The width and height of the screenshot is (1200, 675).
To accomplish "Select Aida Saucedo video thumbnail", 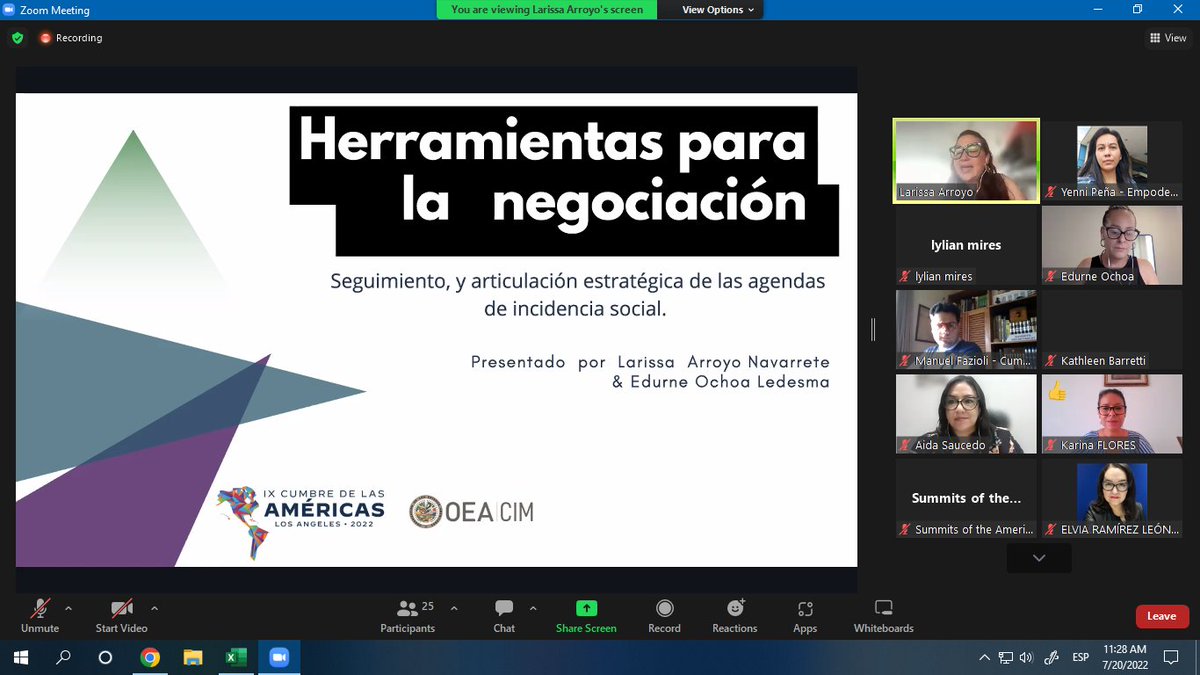I will tap(966, 414).
